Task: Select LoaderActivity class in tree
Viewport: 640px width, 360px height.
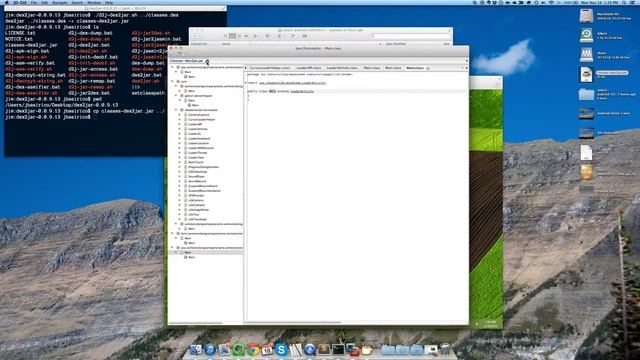Action: tap(198, 129)
